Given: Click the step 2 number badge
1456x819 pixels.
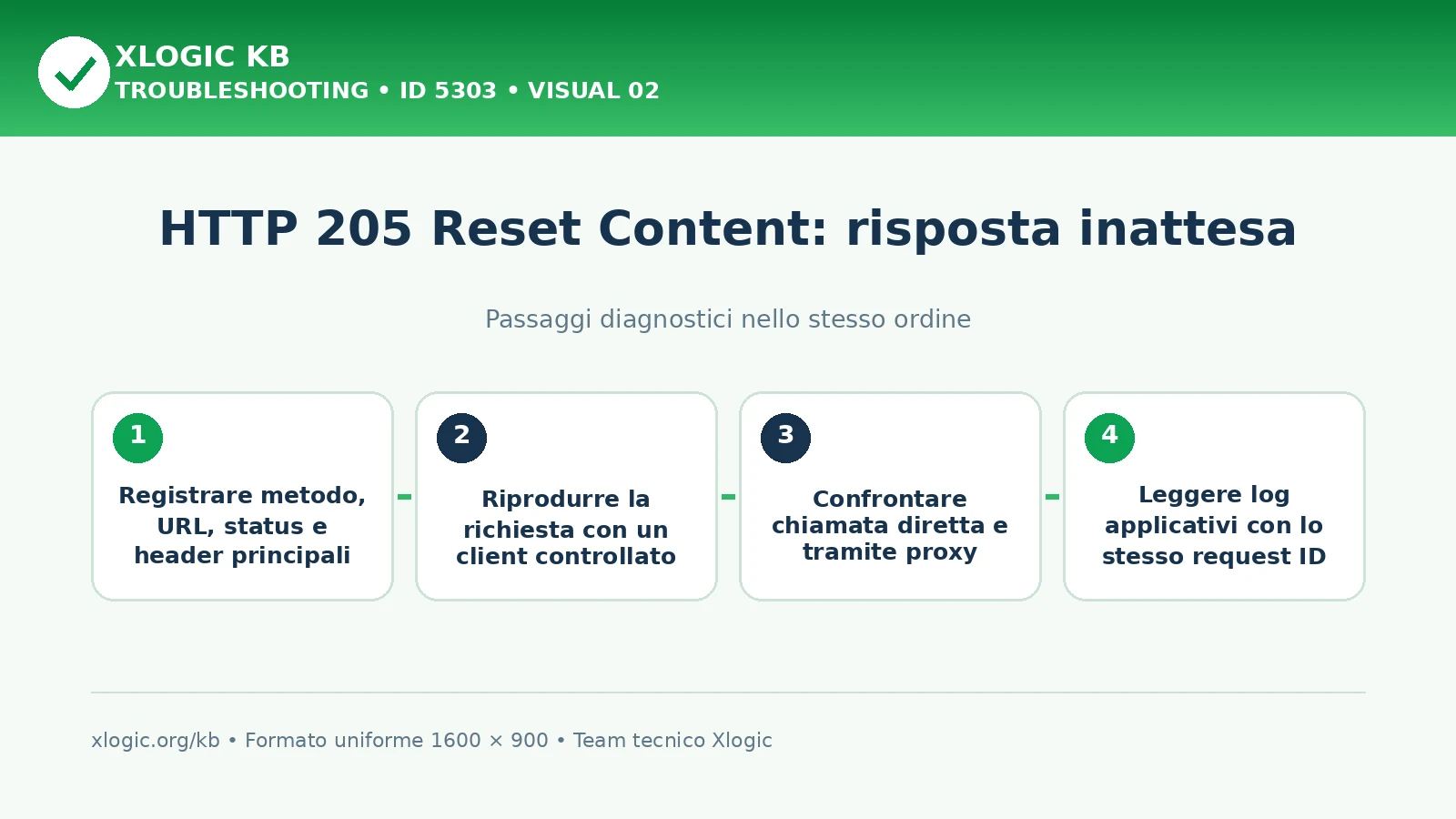Looking at the screenshot, I should (x=462, y=438).
